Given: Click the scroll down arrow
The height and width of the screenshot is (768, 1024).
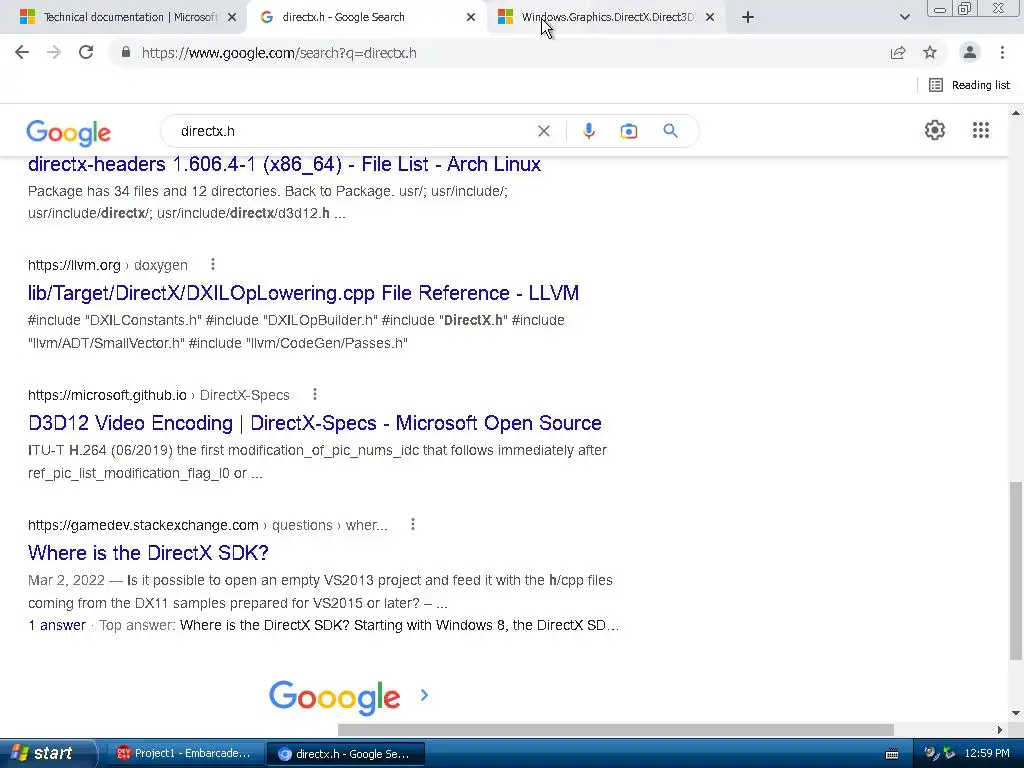Looking at the screenshot, I should click(1016, 713).
